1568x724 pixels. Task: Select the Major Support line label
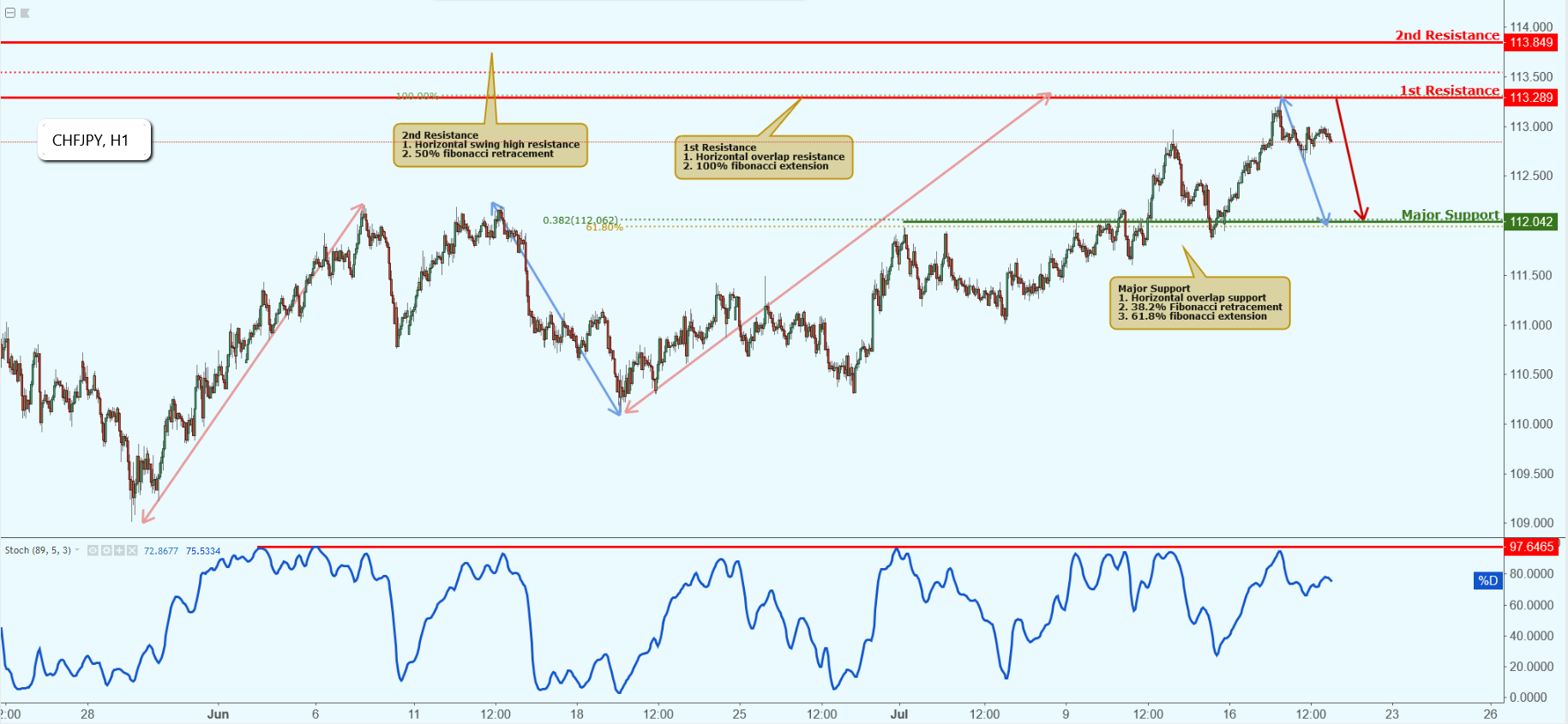click(x=1451, y=215)
